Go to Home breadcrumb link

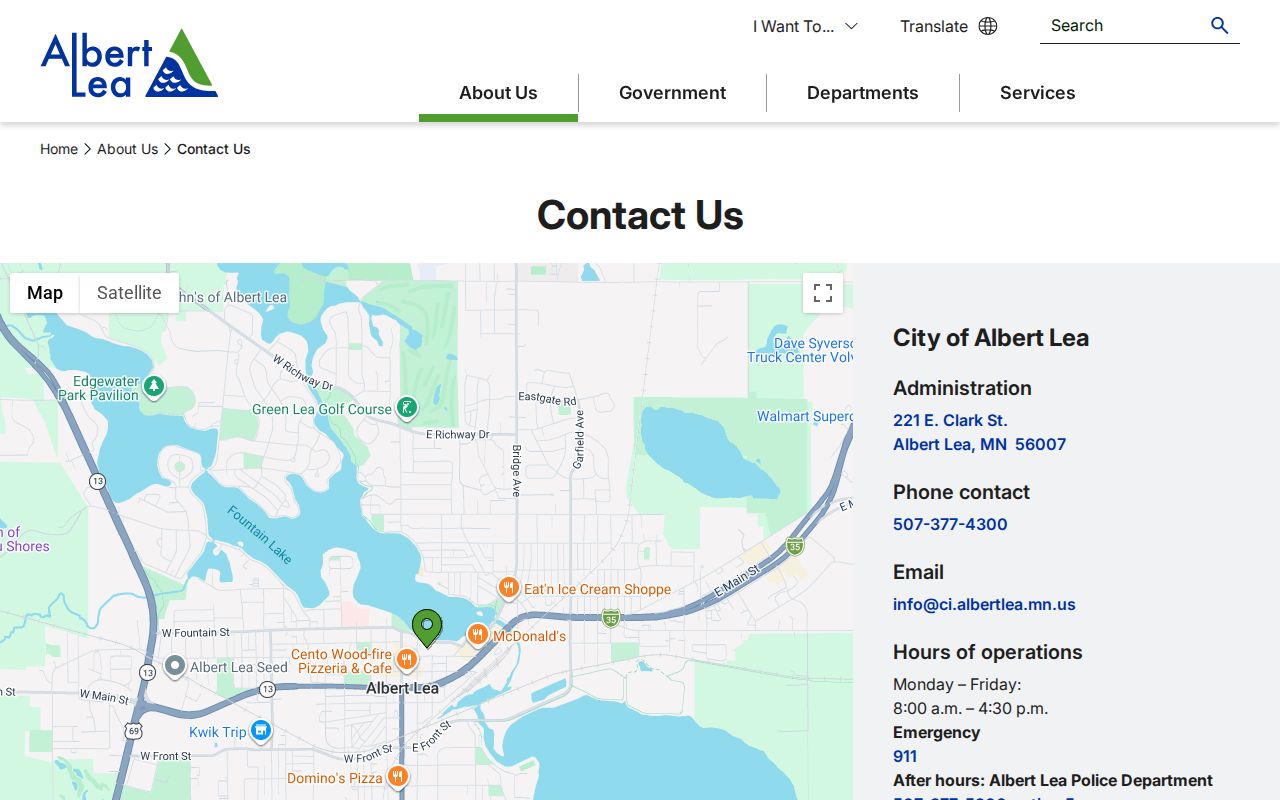[x=59, y=149]
